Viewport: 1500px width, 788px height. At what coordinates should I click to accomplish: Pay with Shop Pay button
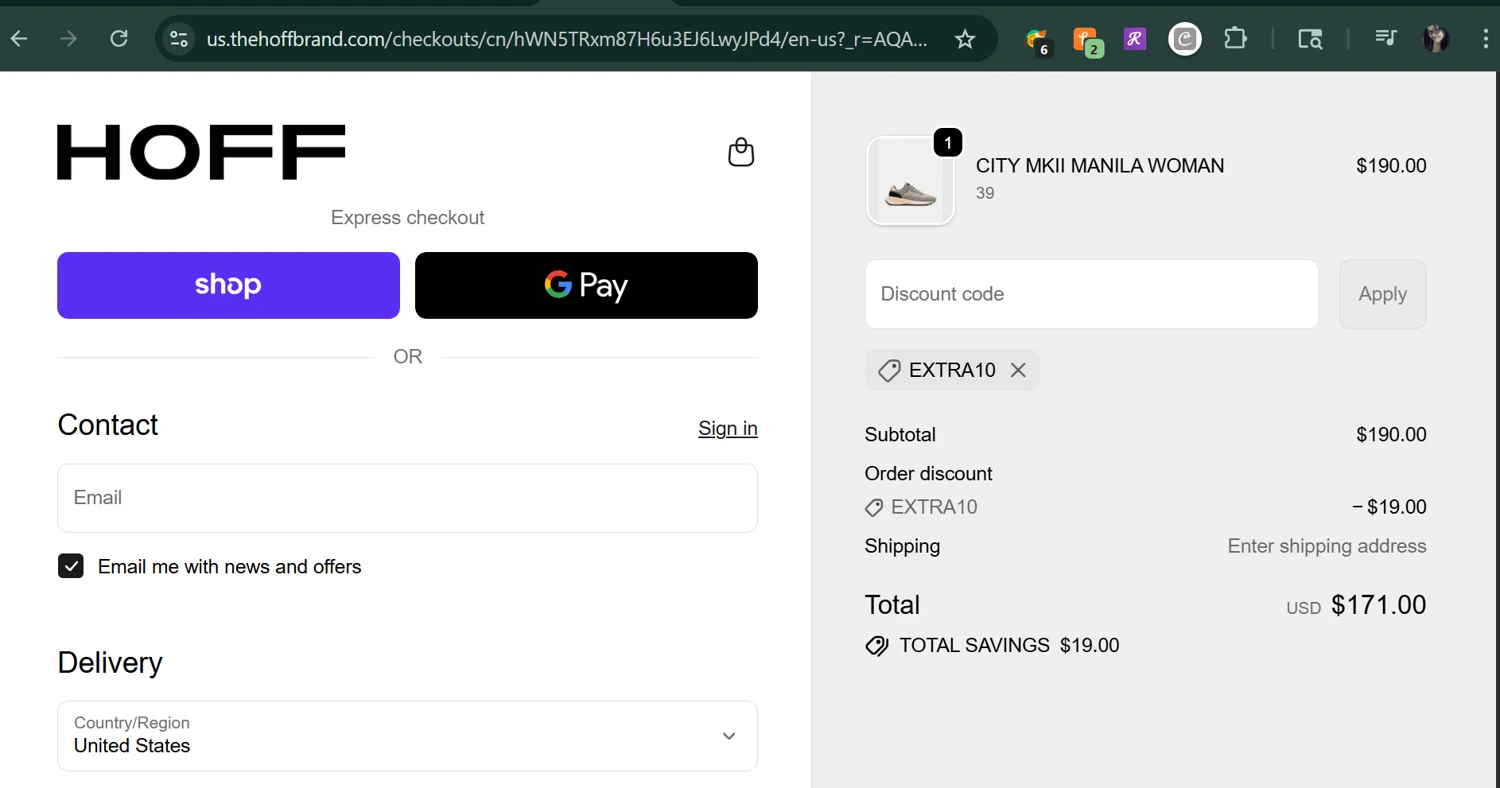coord(228,285)
